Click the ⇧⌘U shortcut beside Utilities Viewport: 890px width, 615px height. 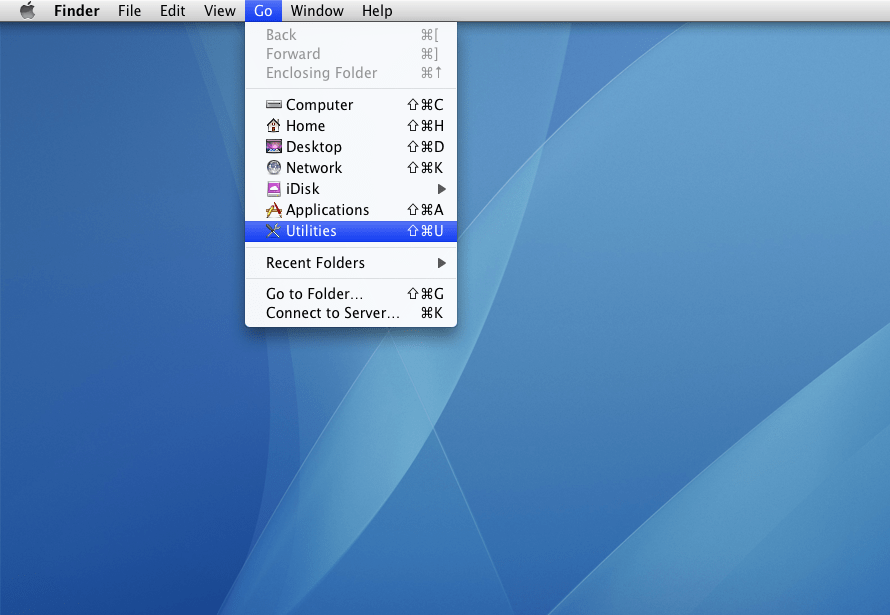[425, 231]
